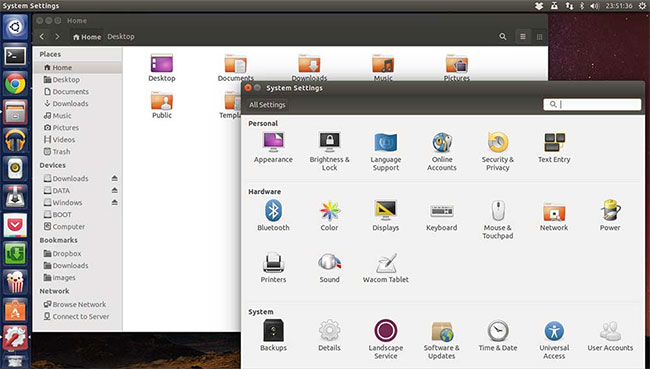The image size is (650, 369).
Task: Click Home in the file manager path bar
Action: point(87,37)
